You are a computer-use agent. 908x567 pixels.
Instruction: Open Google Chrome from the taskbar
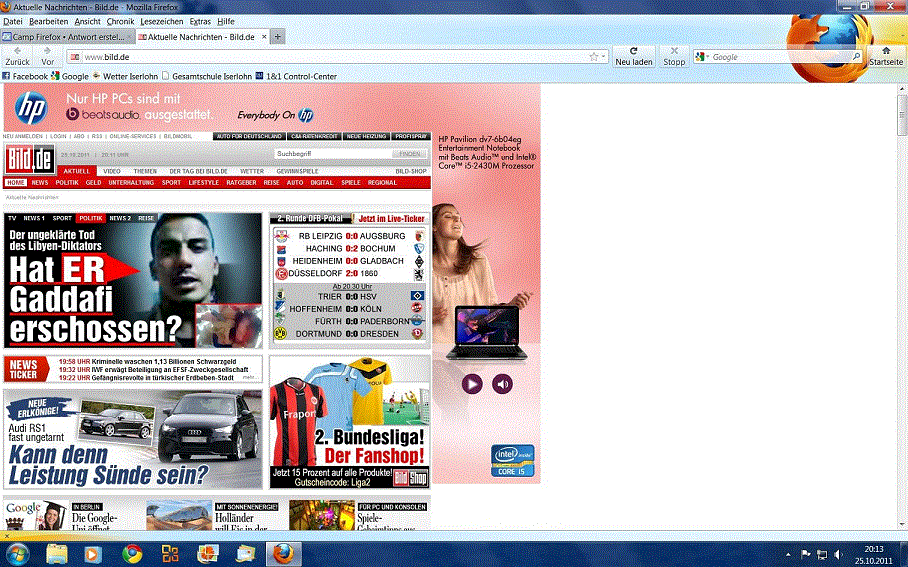(131, 553)
